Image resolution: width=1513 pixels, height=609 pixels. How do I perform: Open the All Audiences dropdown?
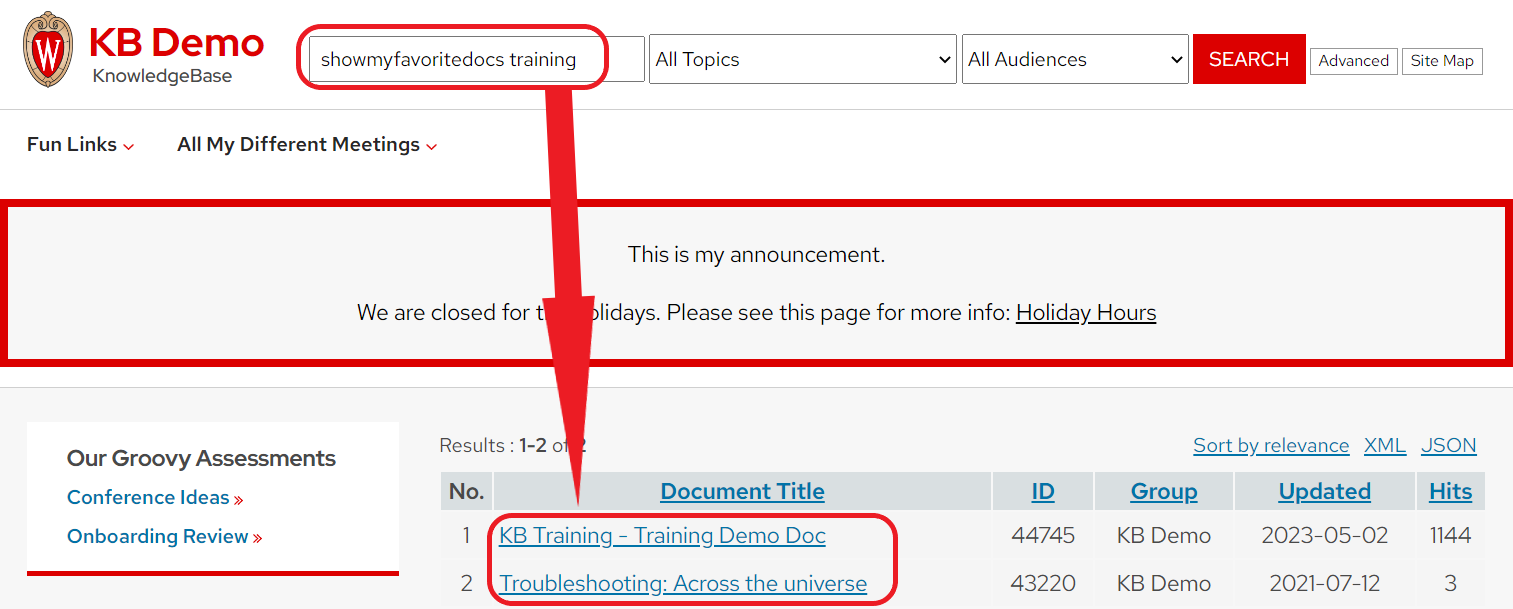pyautogui.click(x=1075, y=59)
